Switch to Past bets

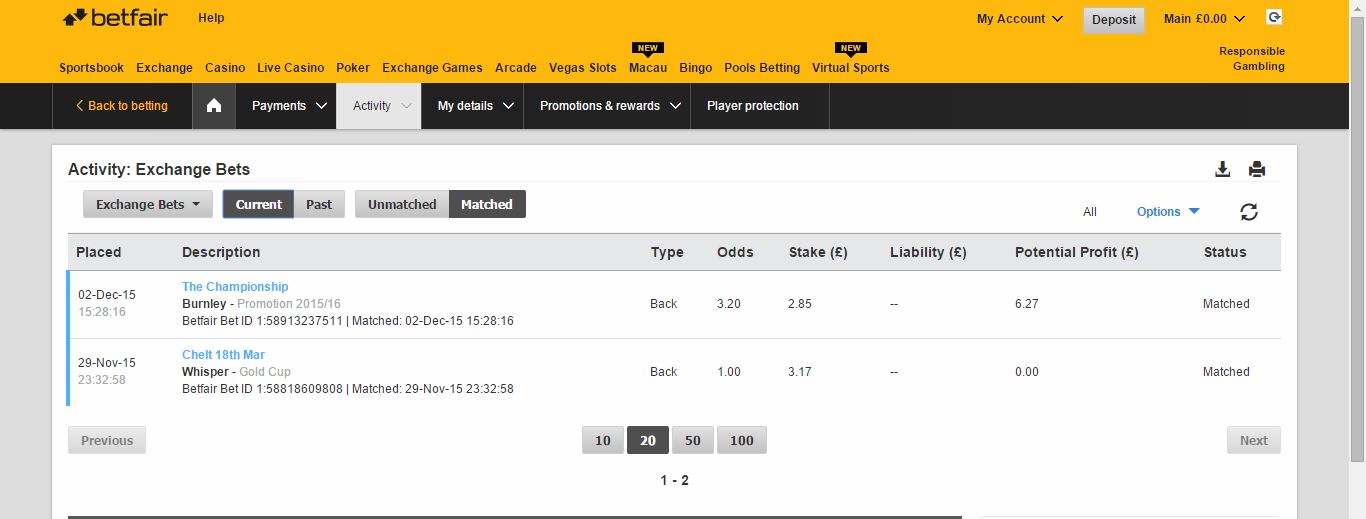pyautogui.click(x=319, y=204)
